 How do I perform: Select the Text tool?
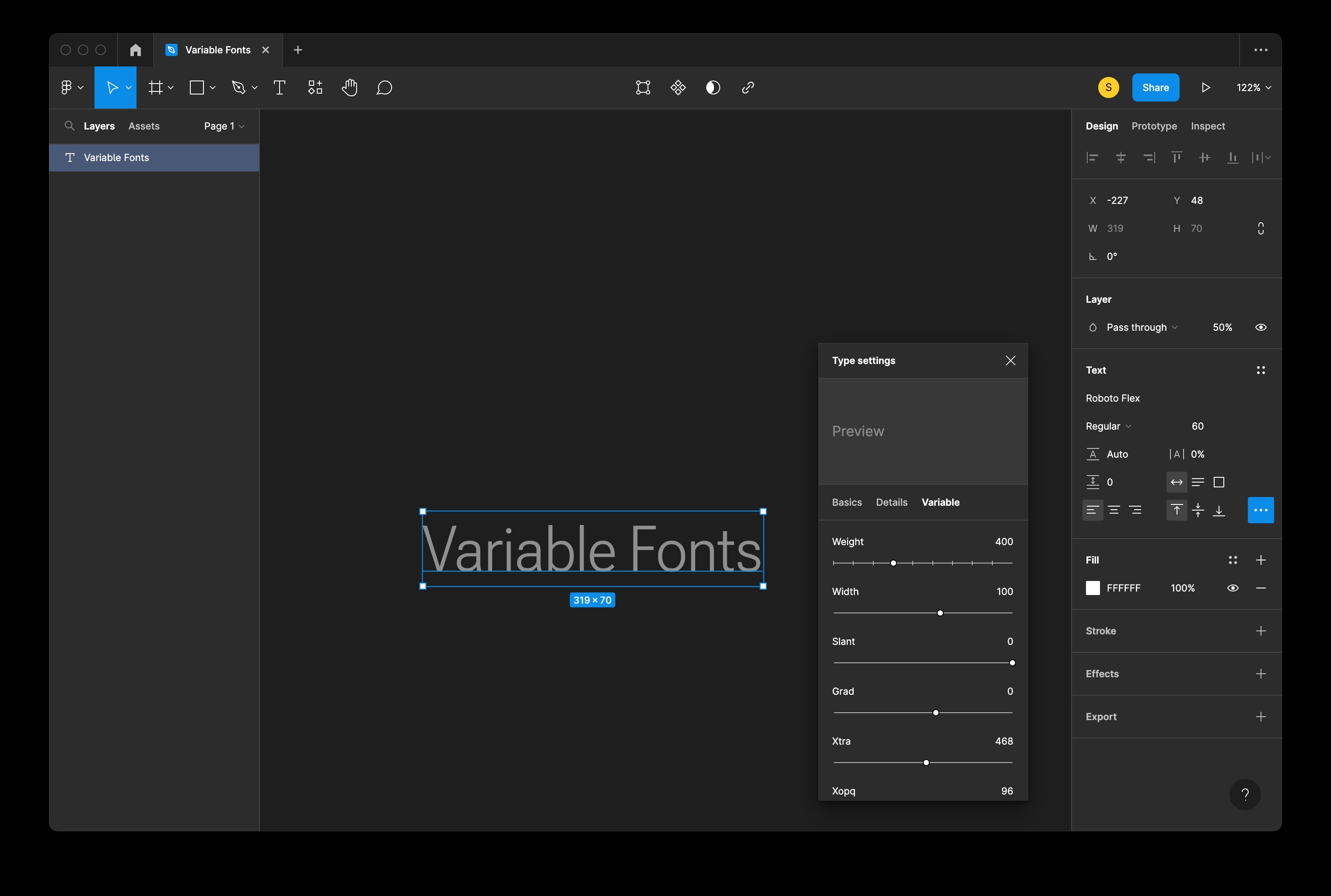[280, 87]
